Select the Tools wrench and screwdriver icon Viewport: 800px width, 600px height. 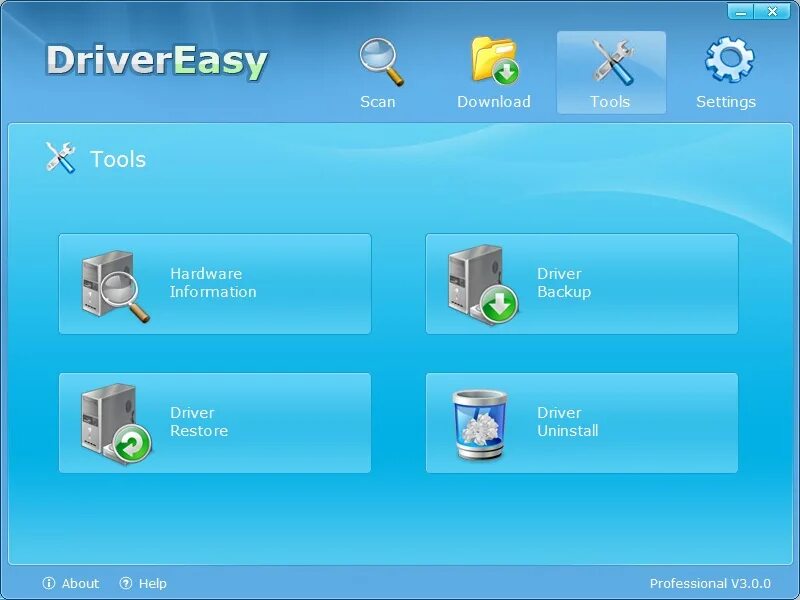click(x=612, y=62)
